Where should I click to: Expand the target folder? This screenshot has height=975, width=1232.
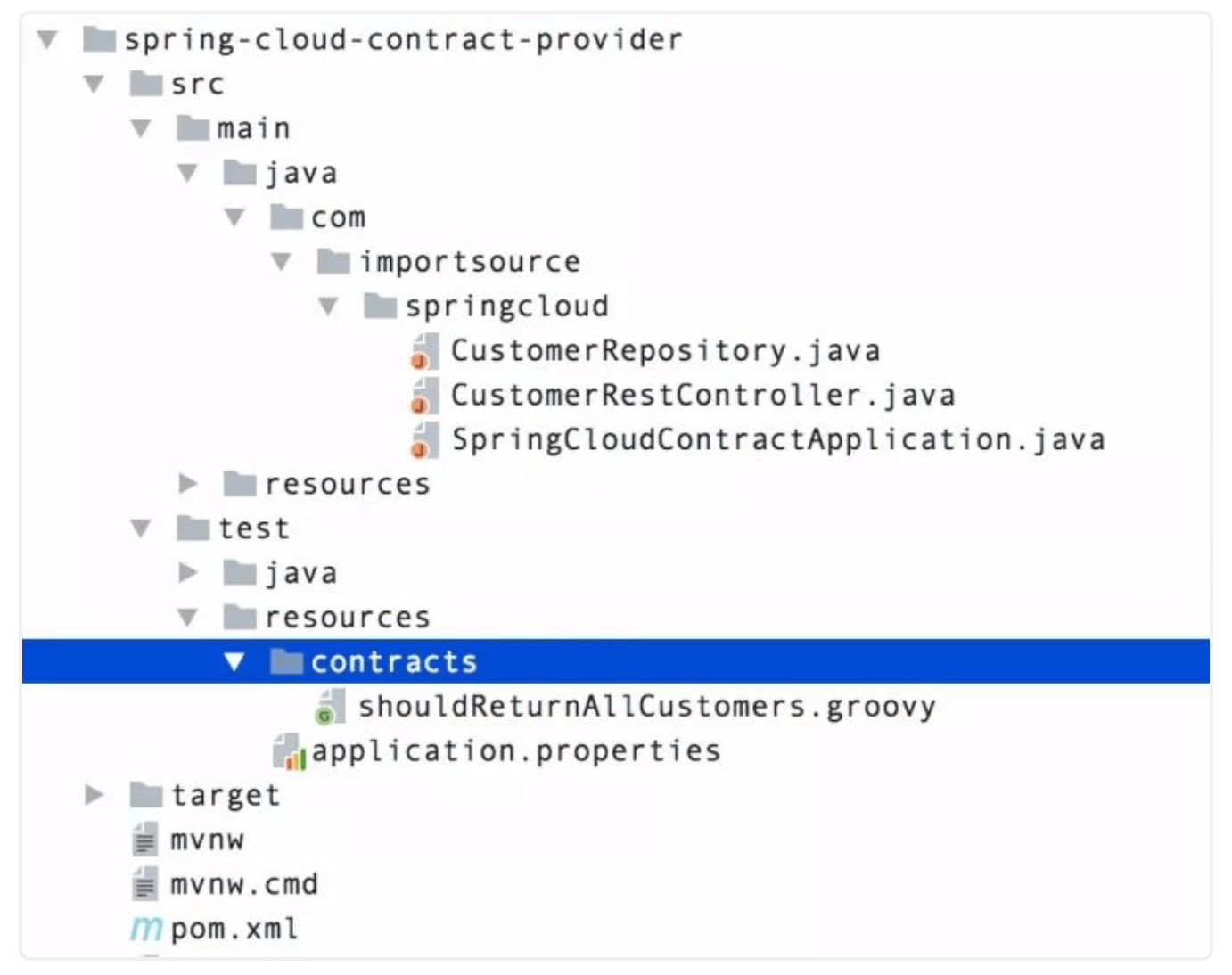(x=94, y=795)
